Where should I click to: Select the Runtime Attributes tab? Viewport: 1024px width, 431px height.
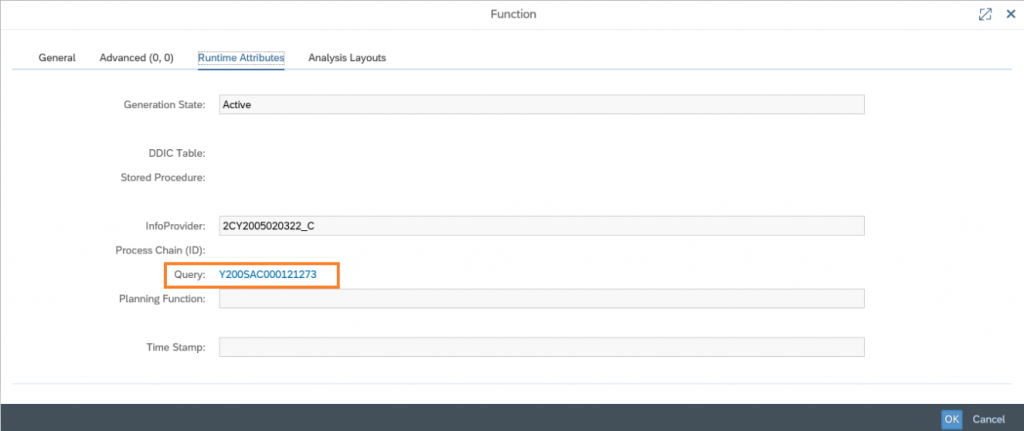pos(241,57)
